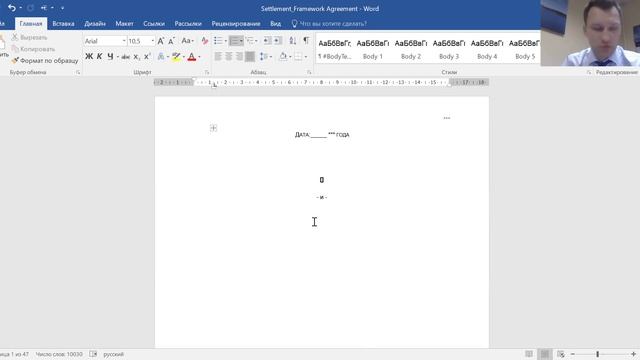Switch to the Ссылки tab
Image resolution: width=640 pixels, height=360 pixels.
[154, 24]
